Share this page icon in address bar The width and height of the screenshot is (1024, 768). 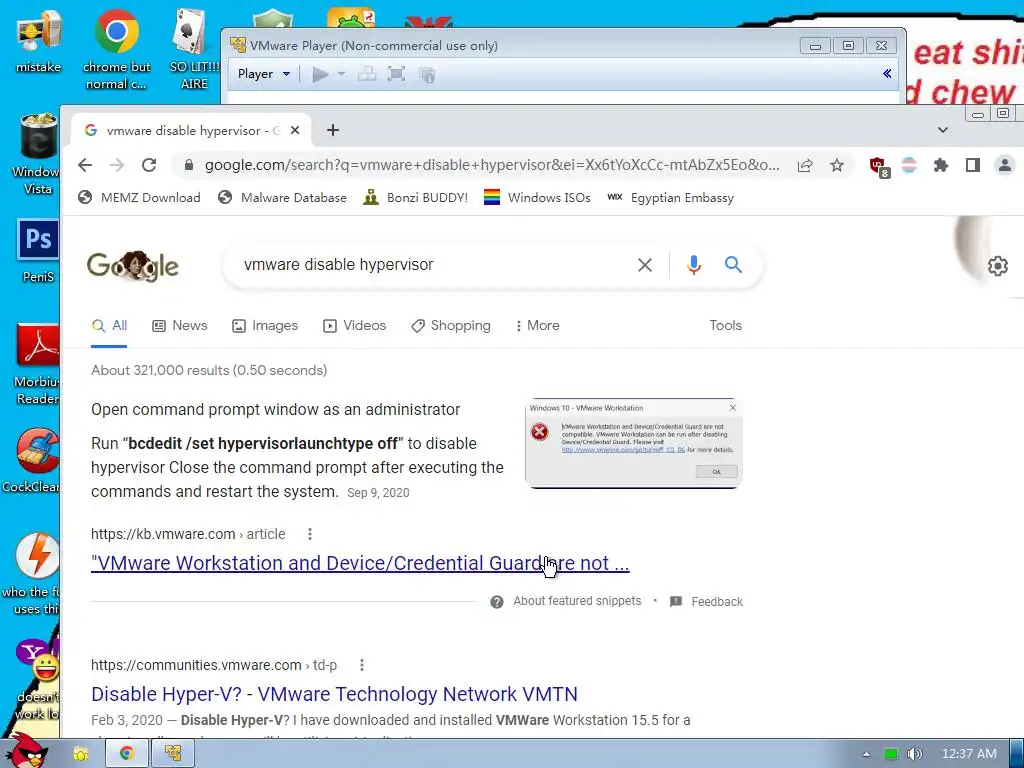(x=805, y=165)
